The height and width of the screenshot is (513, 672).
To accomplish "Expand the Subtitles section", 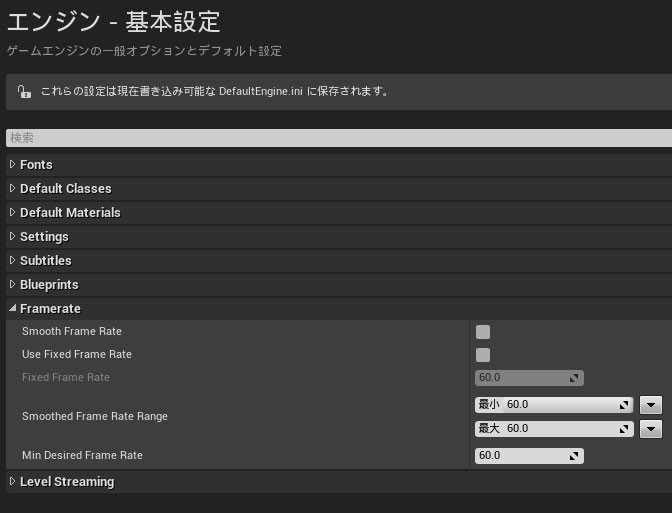I will pyautogui.click(x=12, y=260).
